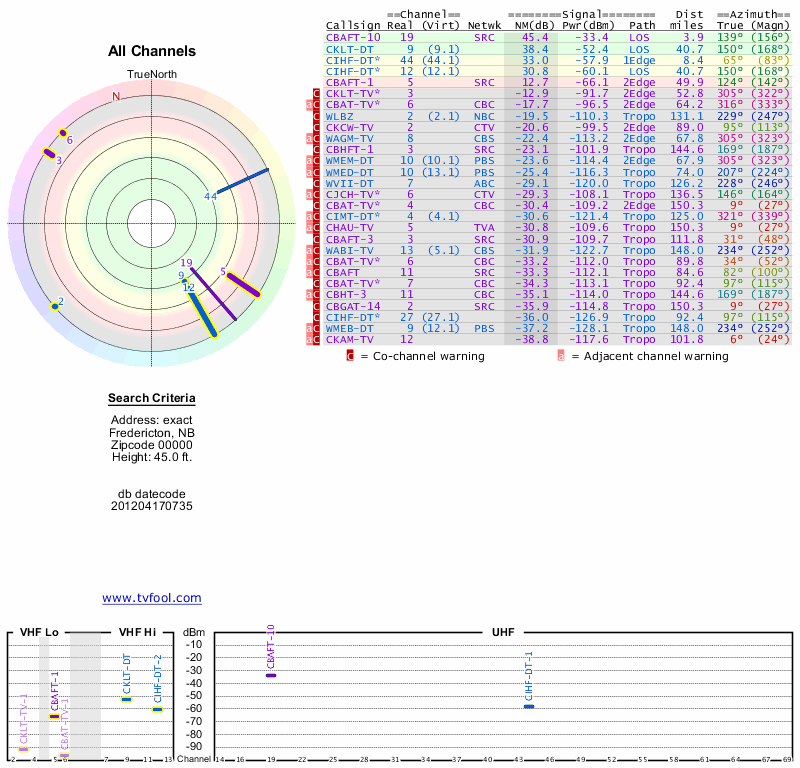Click the CKLT-DT marker in VHF Hi
Viewport: 800px width, 768px height.
pos(127,699)
